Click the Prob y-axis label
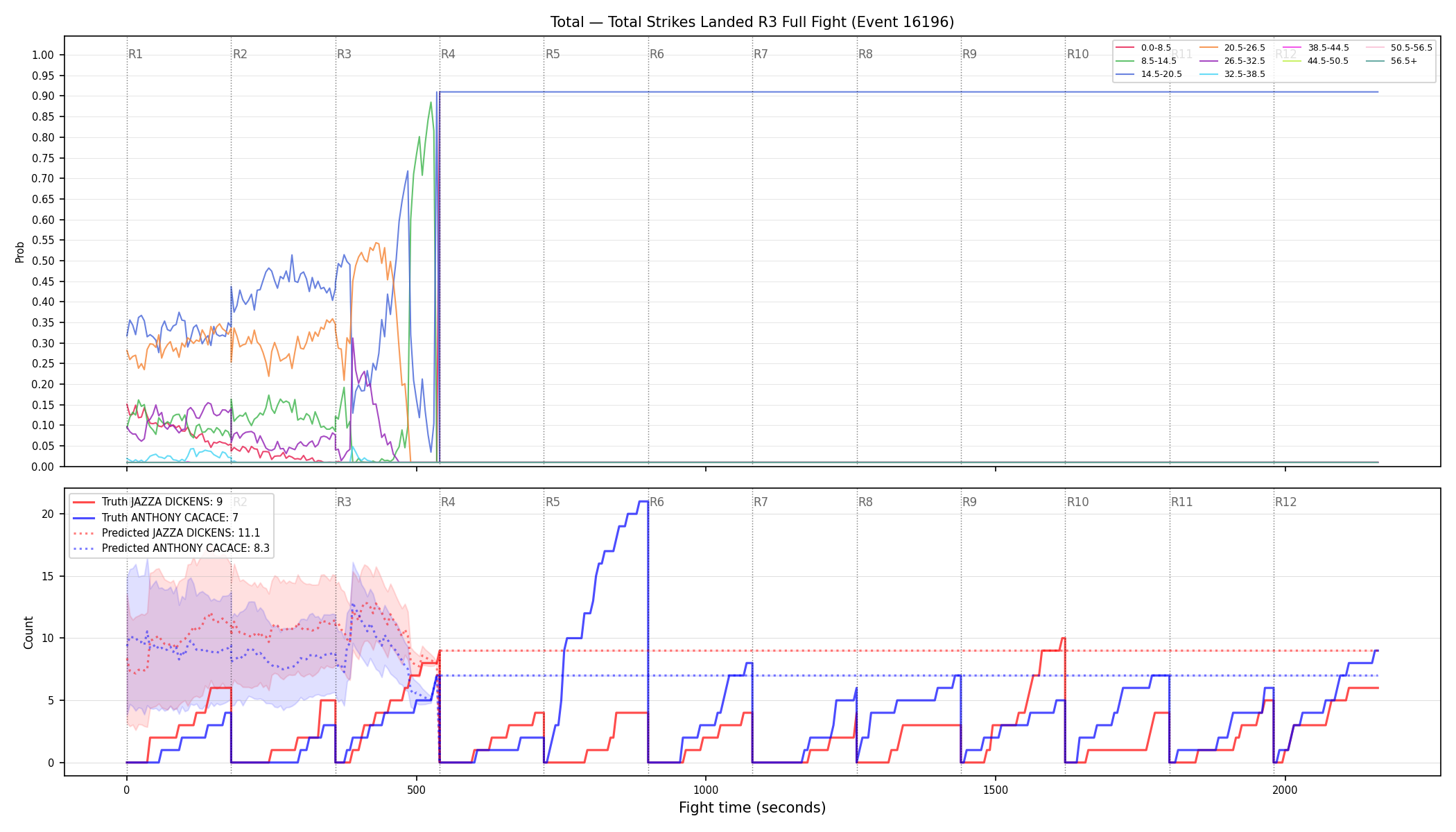The width and height of the screenshot is (1456, 832). pyautogui.click(x=19, y=252)
